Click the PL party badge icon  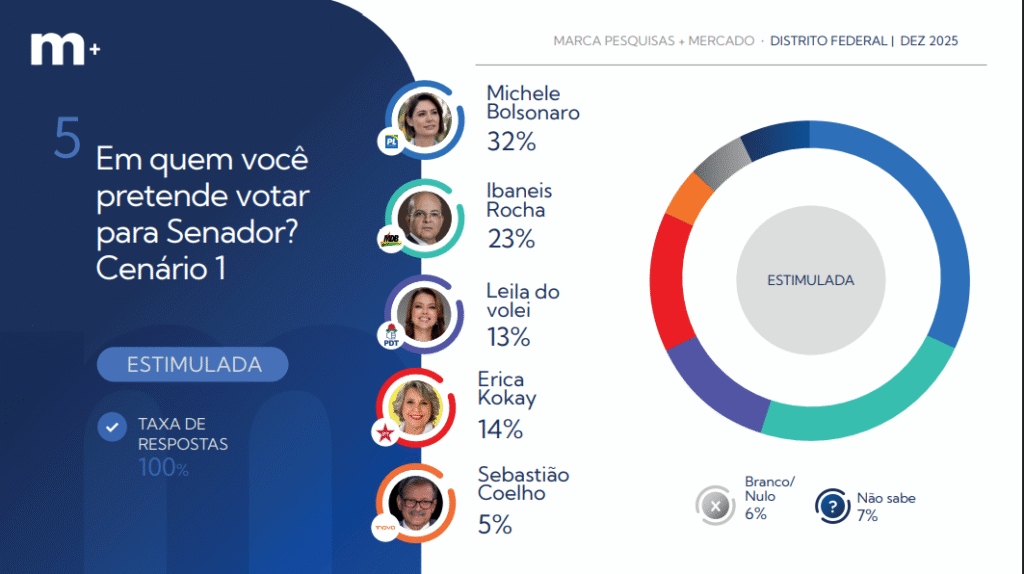click(392, 143)
